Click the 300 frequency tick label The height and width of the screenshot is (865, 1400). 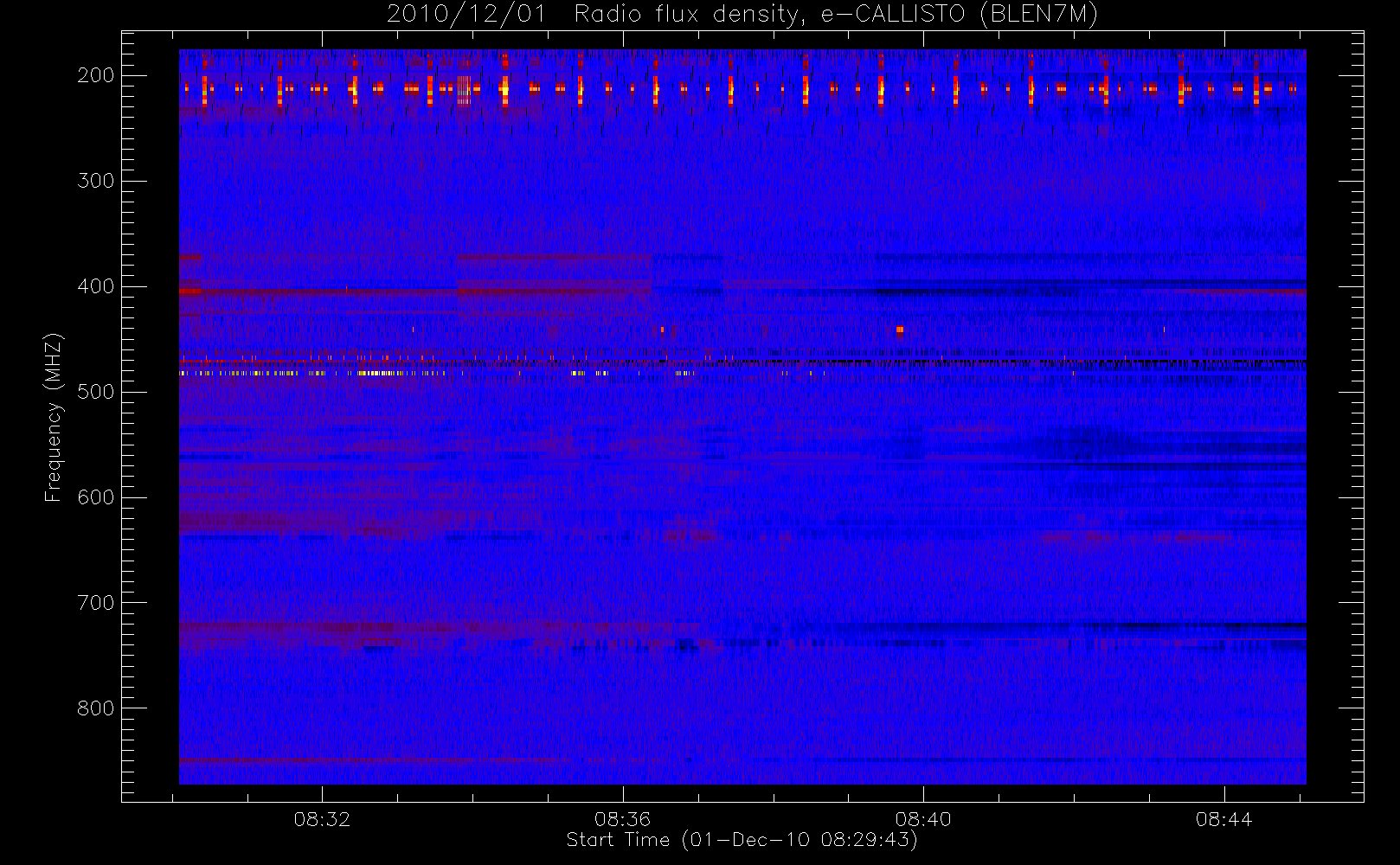pyautogui.click(x=96, y=181)
